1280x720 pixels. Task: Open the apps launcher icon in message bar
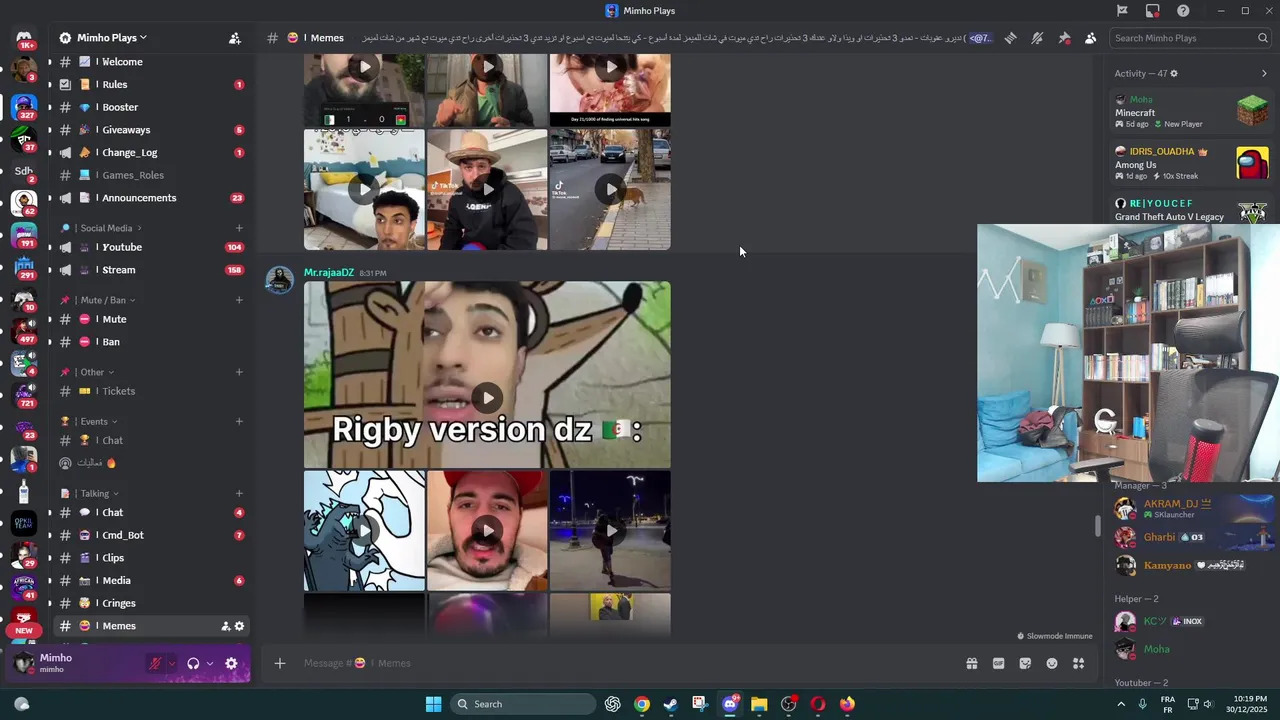point(1078,663)
